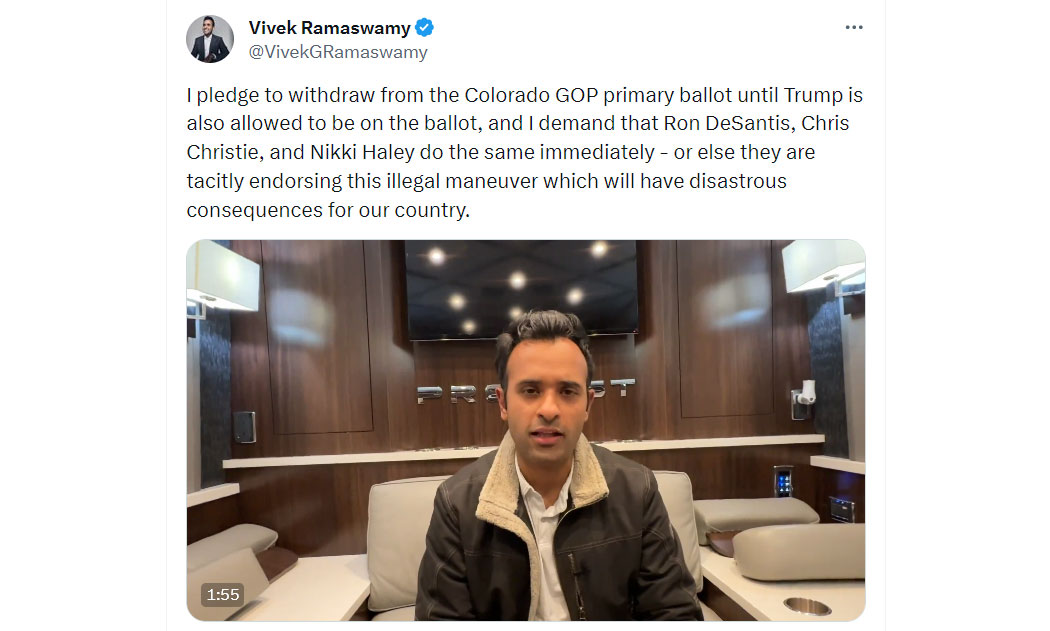The width and height of the screenshot is (1050, 631).
Task: Open the more options ellipsis menu
Action: [x=854, y=27]
